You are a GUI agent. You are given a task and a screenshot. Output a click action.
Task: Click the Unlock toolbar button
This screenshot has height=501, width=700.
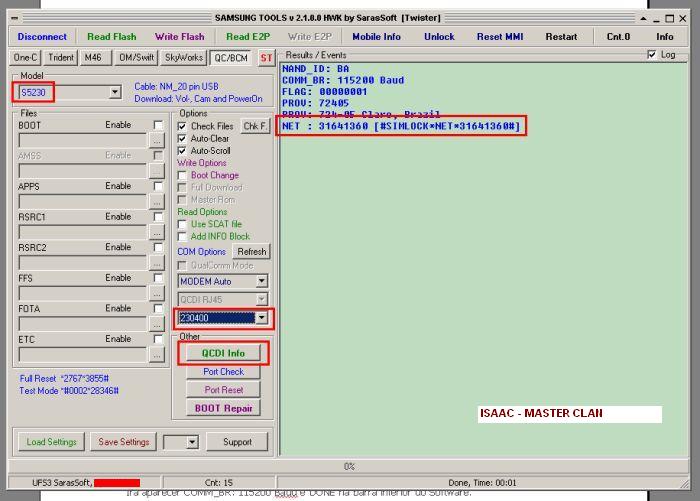point(439,37)
